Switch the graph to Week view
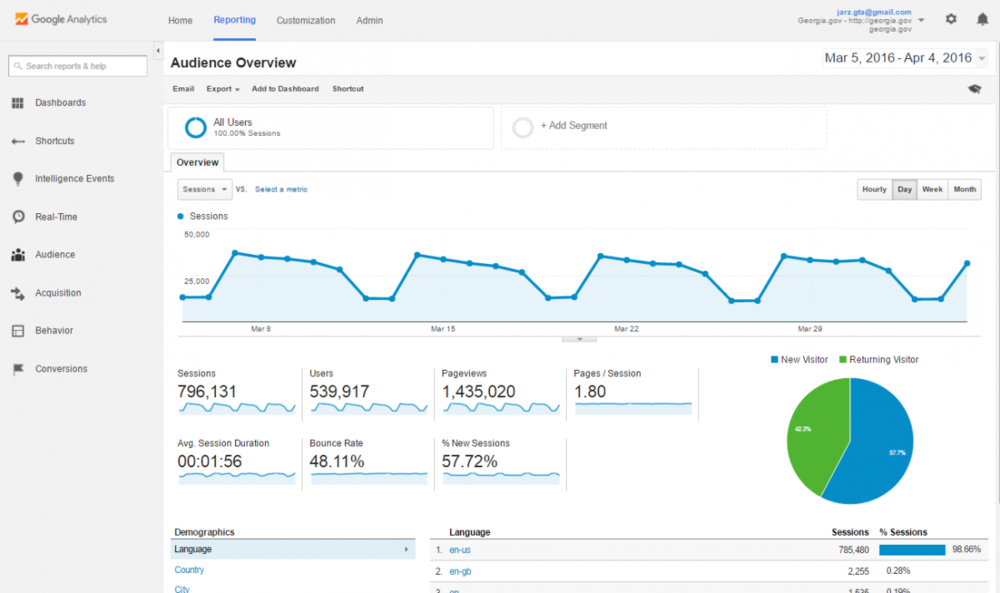 coord(932,189)
